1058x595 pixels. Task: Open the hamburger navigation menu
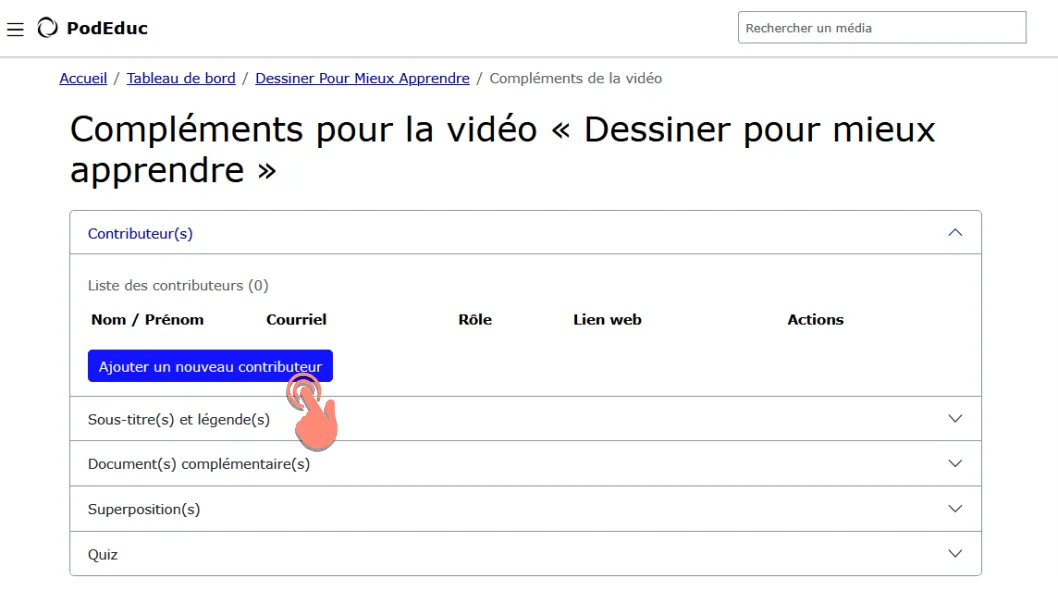[x=15, y=29]
